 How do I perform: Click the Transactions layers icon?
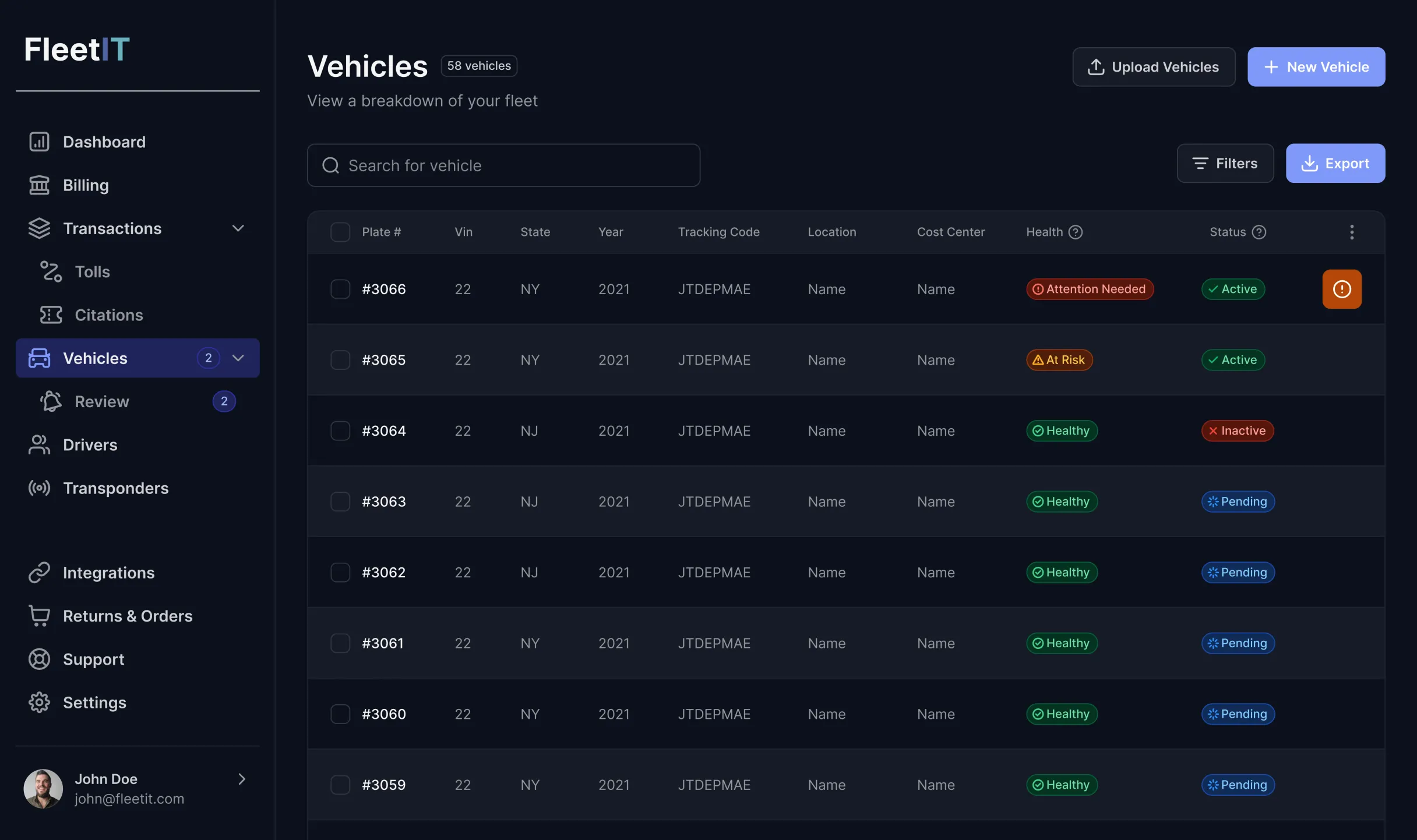39,228
